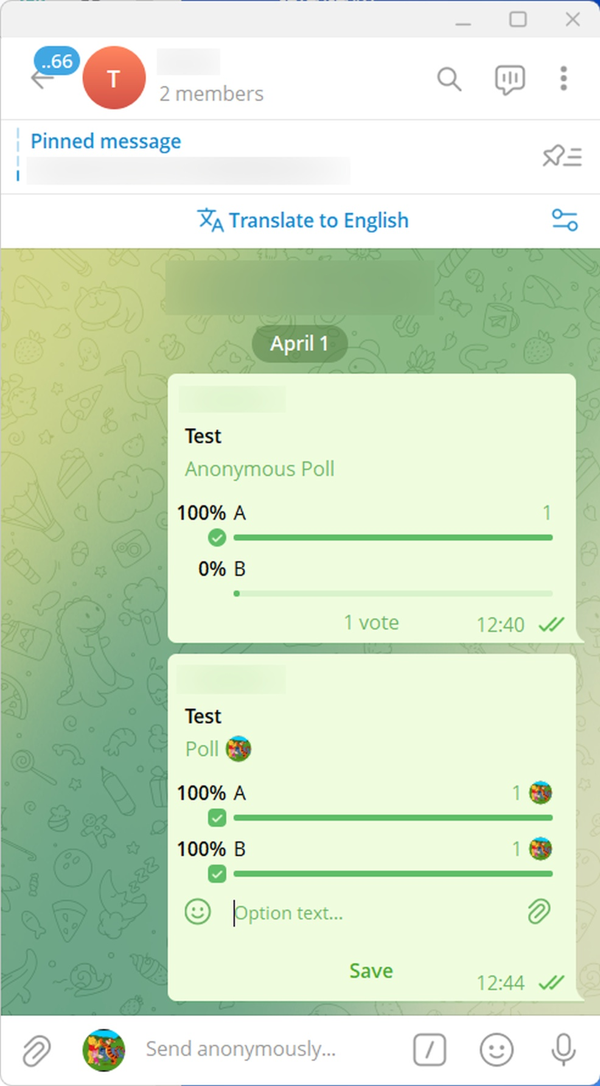Show all pinned messages list icon
Viewport: 600px width, 1086px height.
561,156
